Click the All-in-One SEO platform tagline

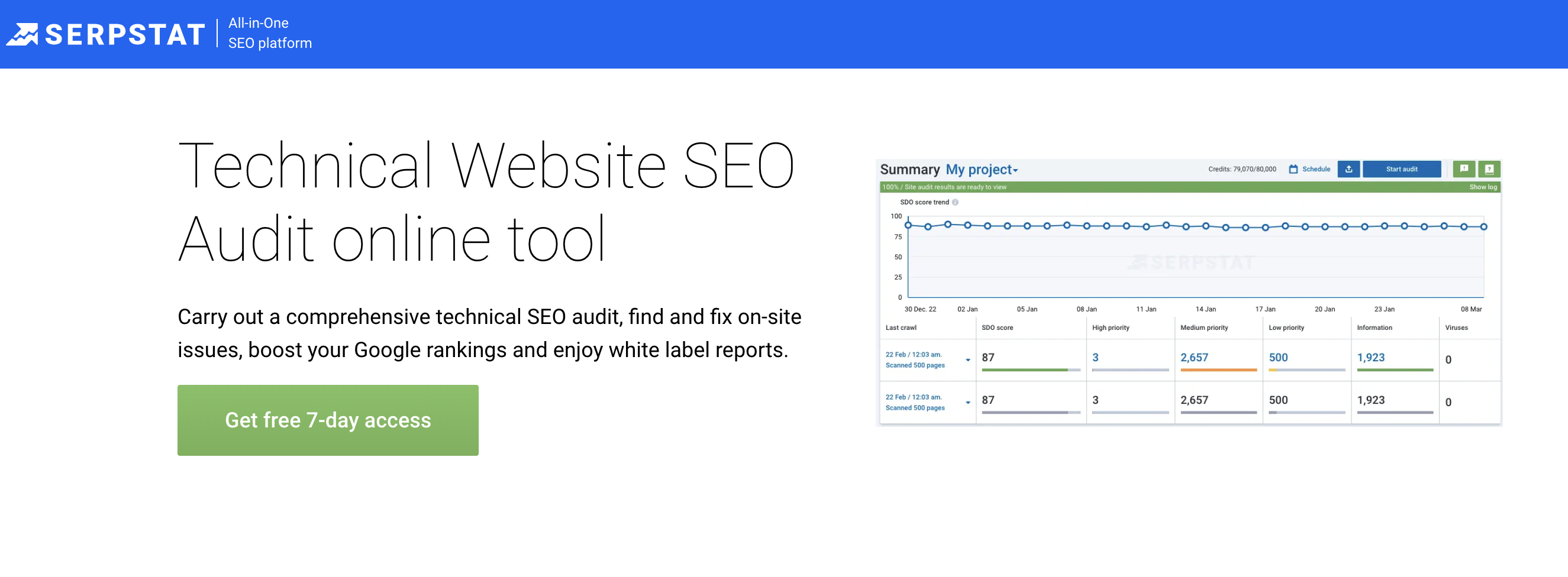(270, 33)
